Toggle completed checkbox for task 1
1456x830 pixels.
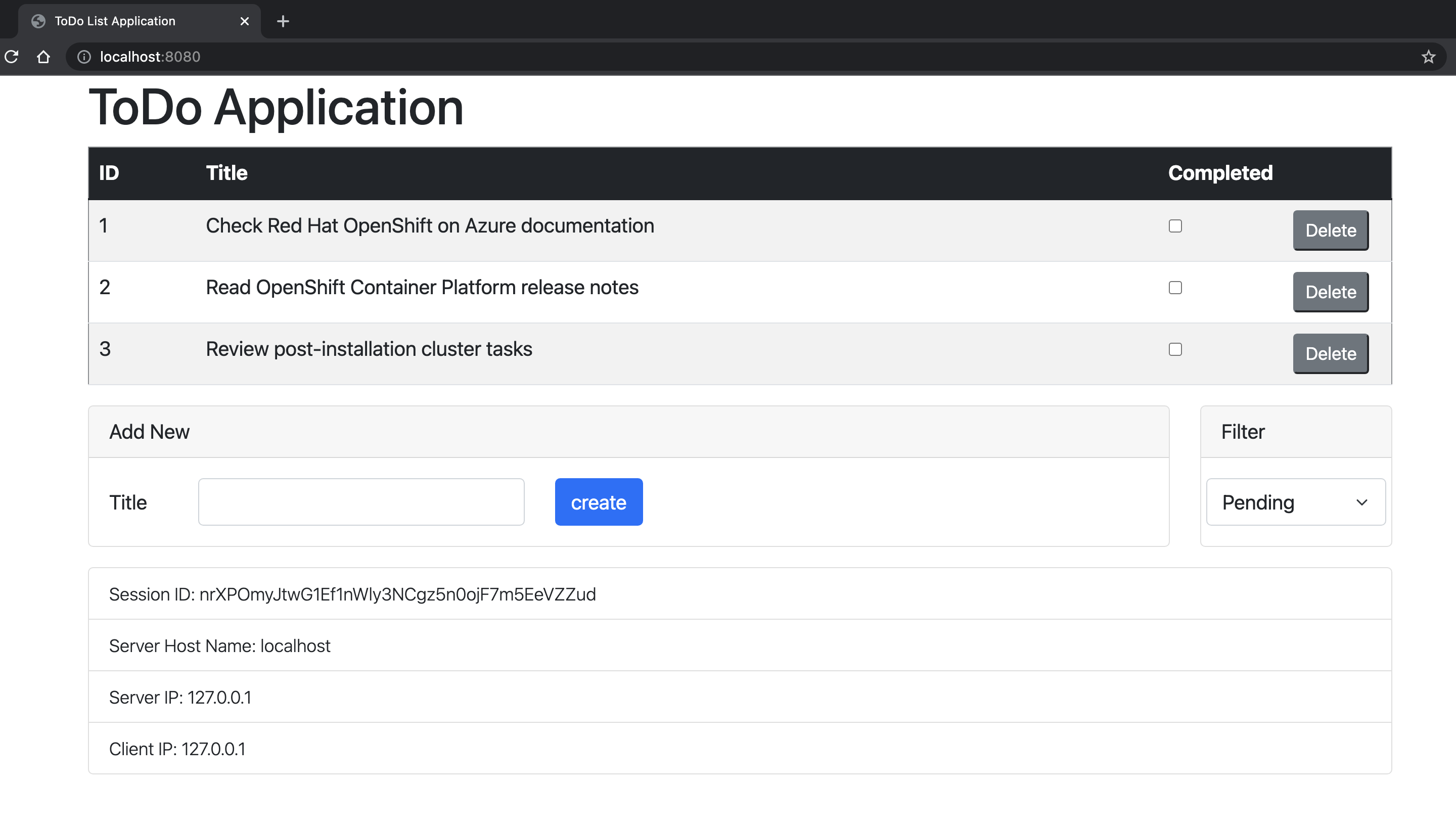(1176, 226)
